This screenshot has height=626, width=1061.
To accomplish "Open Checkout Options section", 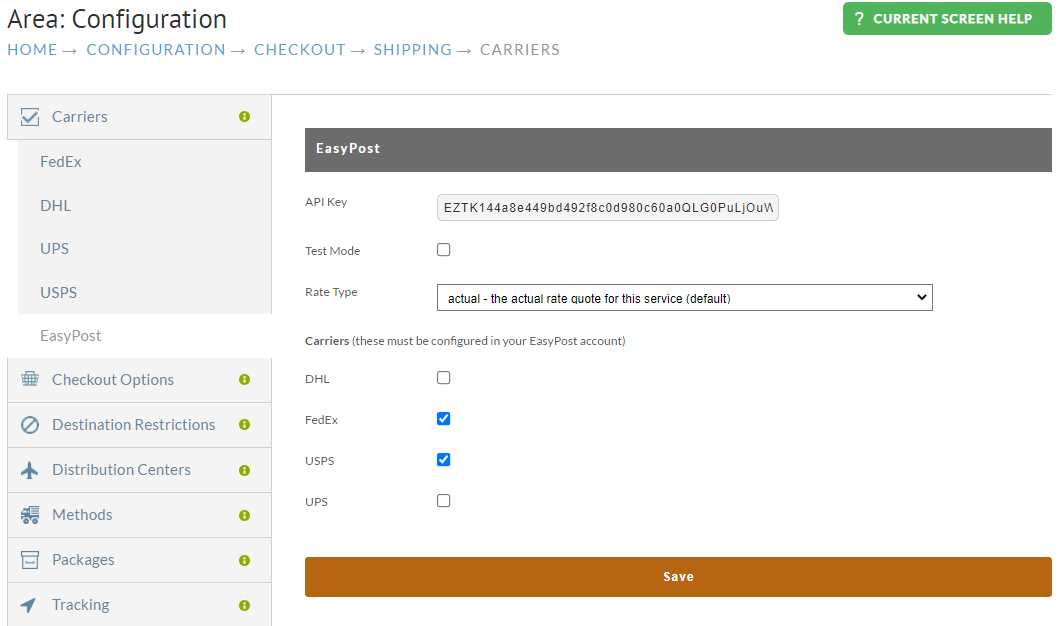I will [x=139, y=380].
